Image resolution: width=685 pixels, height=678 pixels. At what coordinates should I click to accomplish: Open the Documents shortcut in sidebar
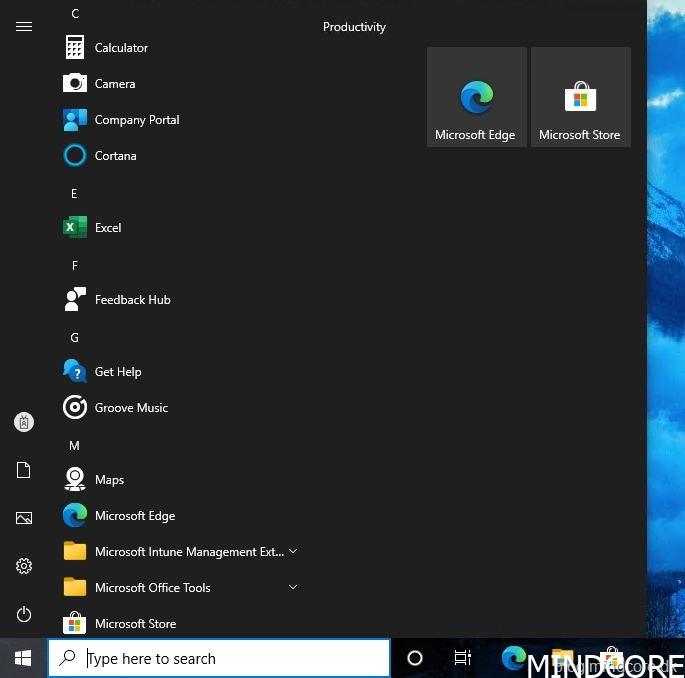(x=24, y=470)
